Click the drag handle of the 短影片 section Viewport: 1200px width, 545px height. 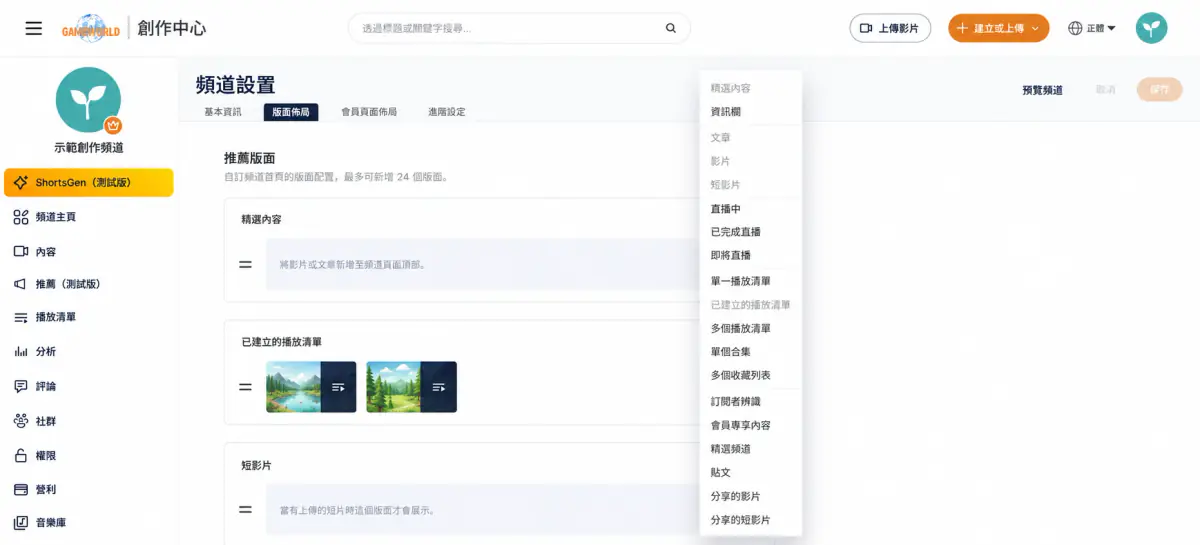pos(245,509)
